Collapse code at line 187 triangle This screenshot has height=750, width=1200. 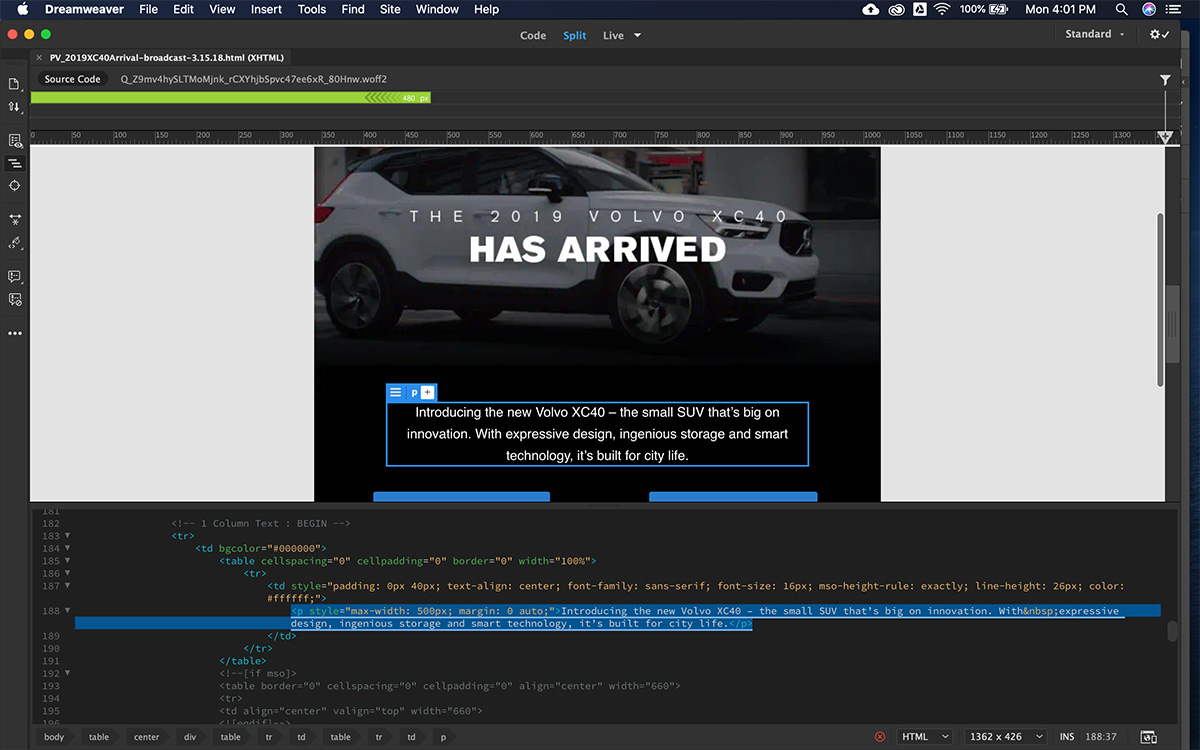coord(67,586)
